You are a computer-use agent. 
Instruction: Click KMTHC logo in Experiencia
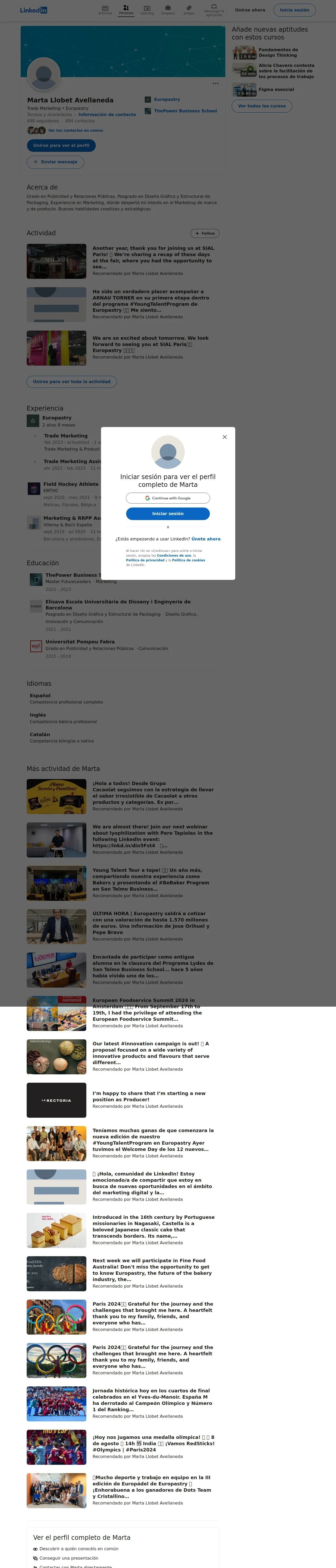34,488
